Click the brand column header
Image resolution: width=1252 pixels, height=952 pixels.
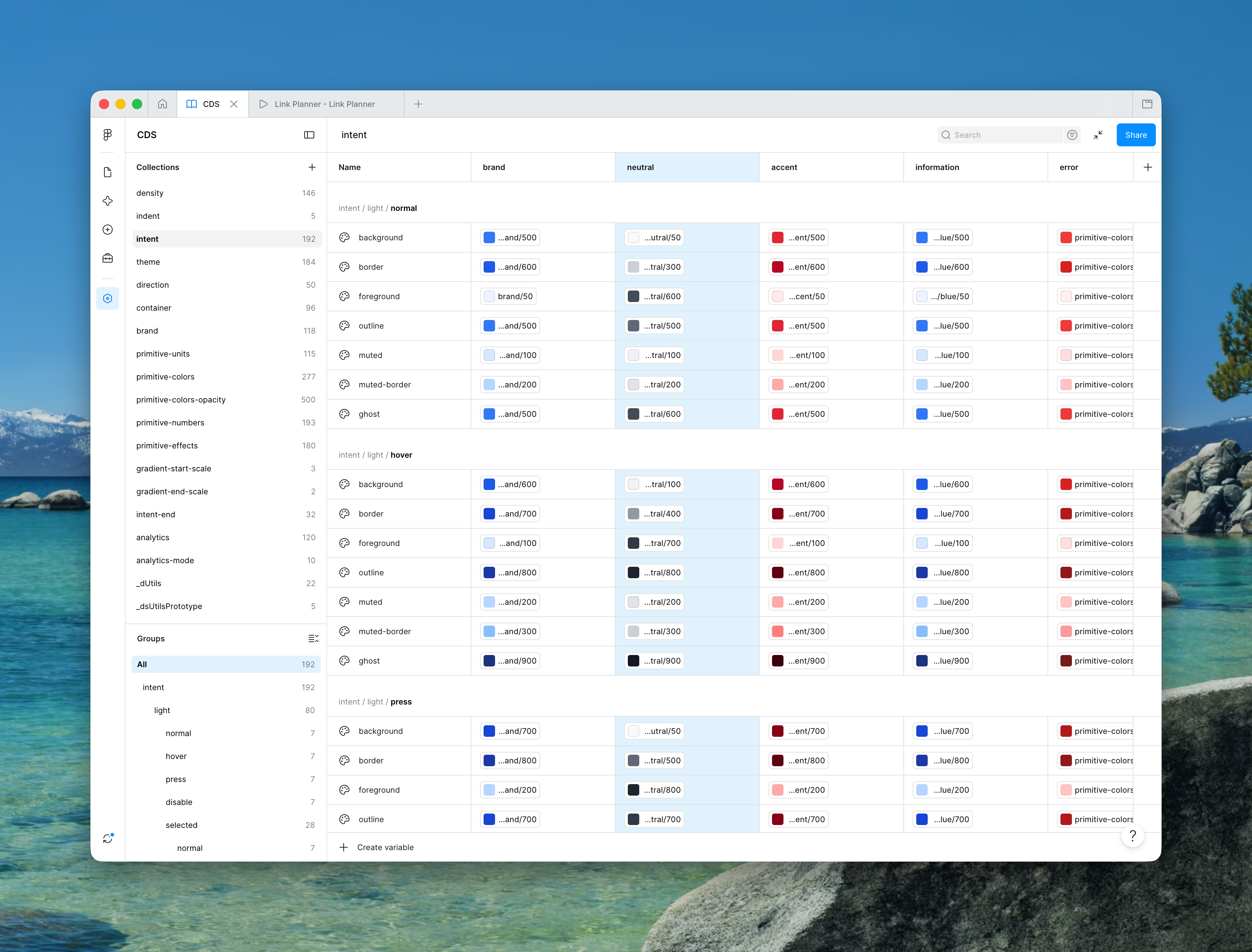543,167
